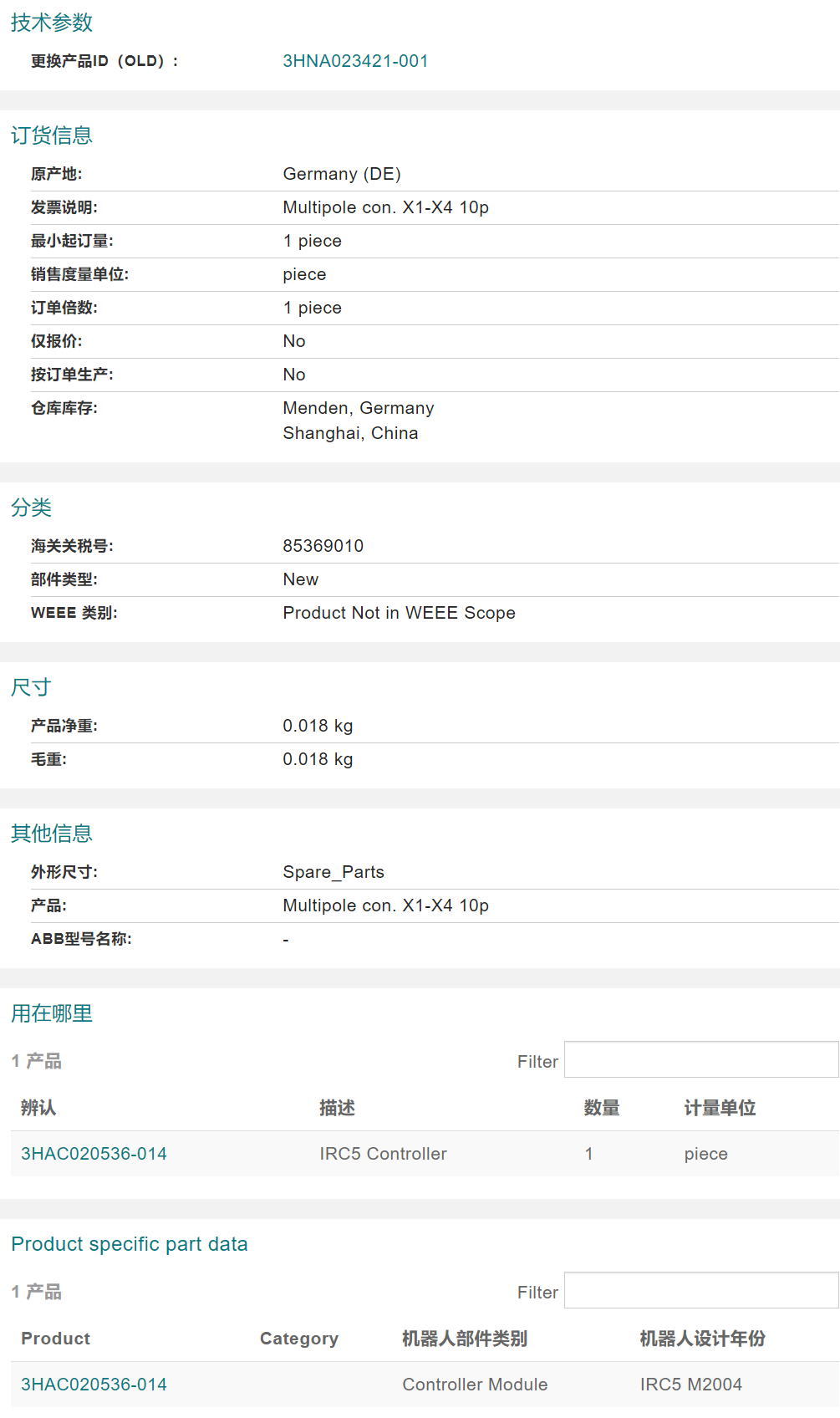Image resolution: width=840 pixels, height=1418 pixels.
Task: Click Filter box in Product specific part data
Action: 700,1291
